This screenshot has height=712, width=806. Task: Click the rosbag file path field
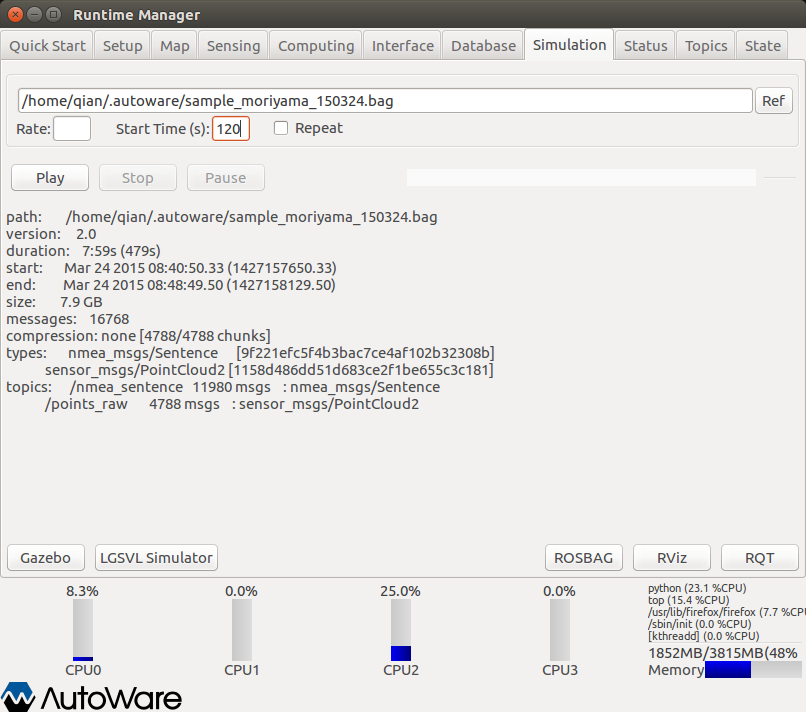[x=385, y=100]
